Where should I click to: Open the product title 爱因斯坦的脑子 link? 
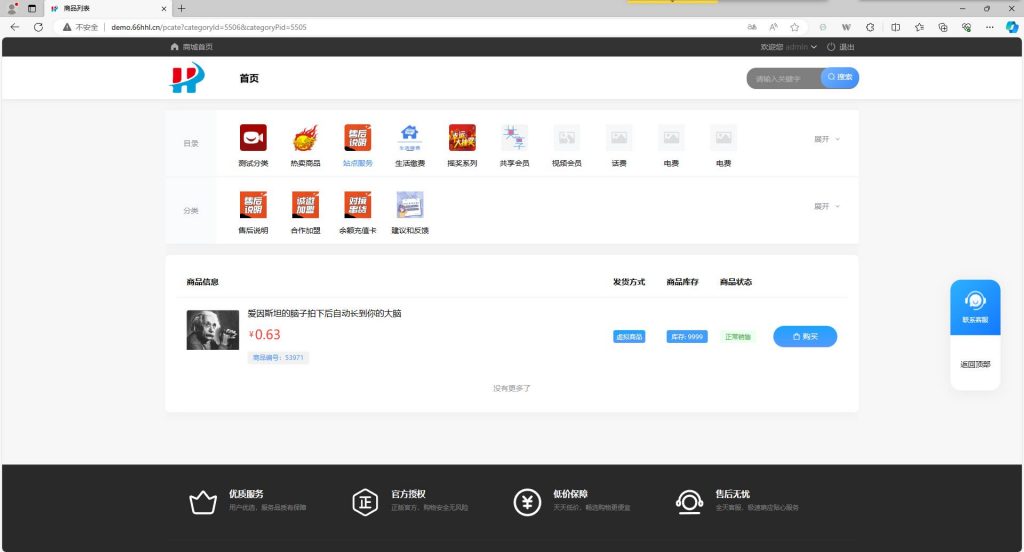pyautogui.click(x=325, y=314)
